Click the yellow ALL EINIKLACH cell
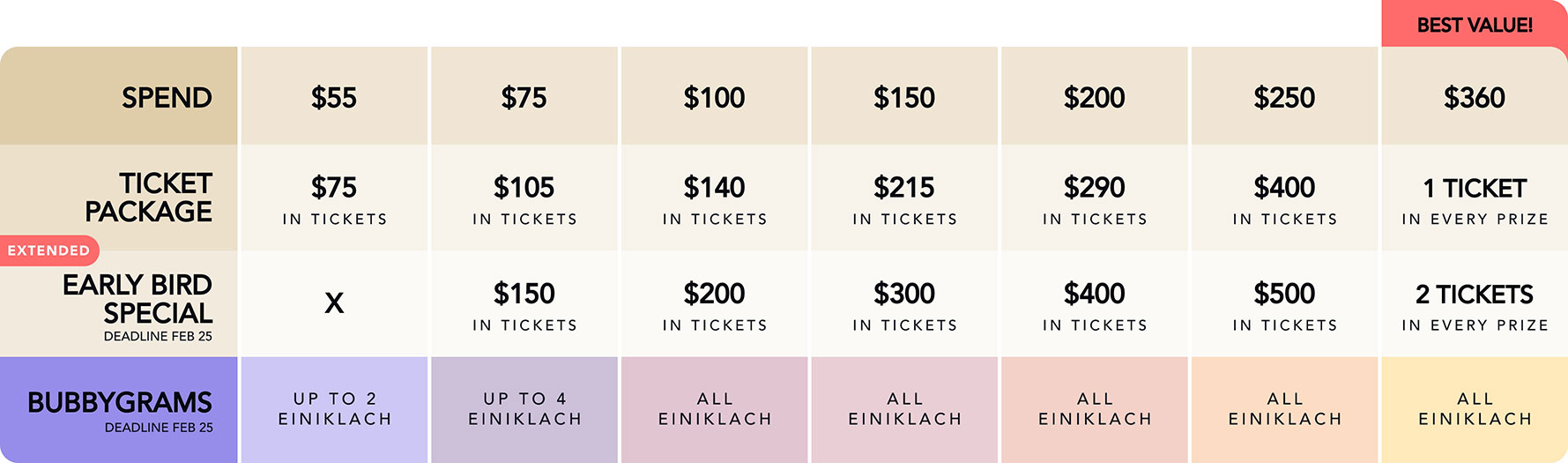1568x463 pixels. point(1474,409)
